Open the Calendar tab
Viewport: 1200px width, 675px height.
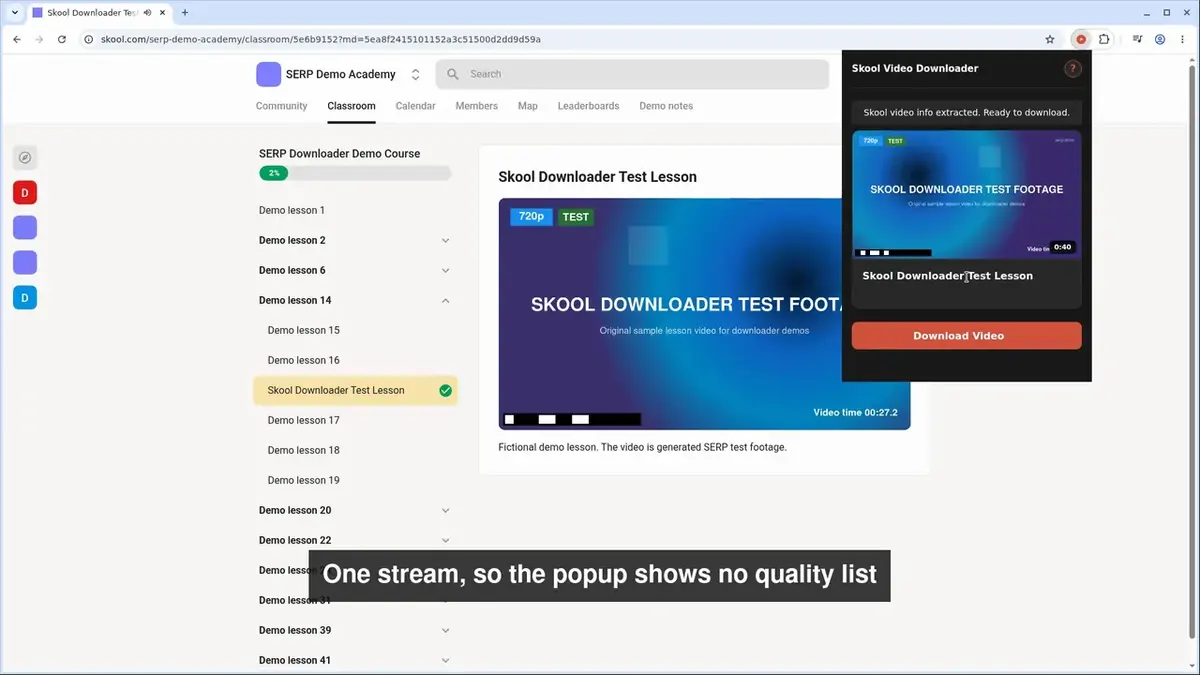tap(415, 106)
